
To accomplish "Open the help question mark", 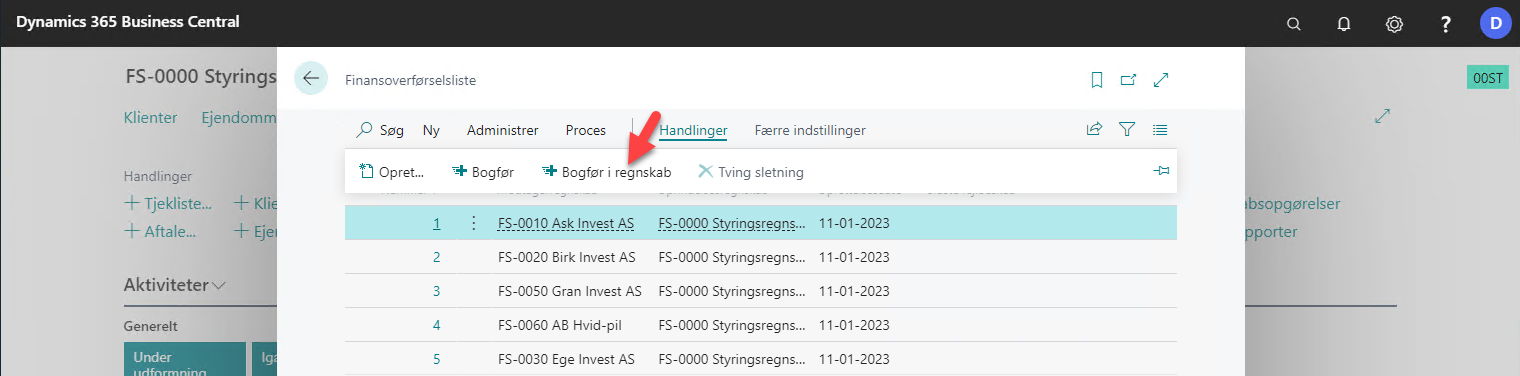I will tap(1445, 24).
